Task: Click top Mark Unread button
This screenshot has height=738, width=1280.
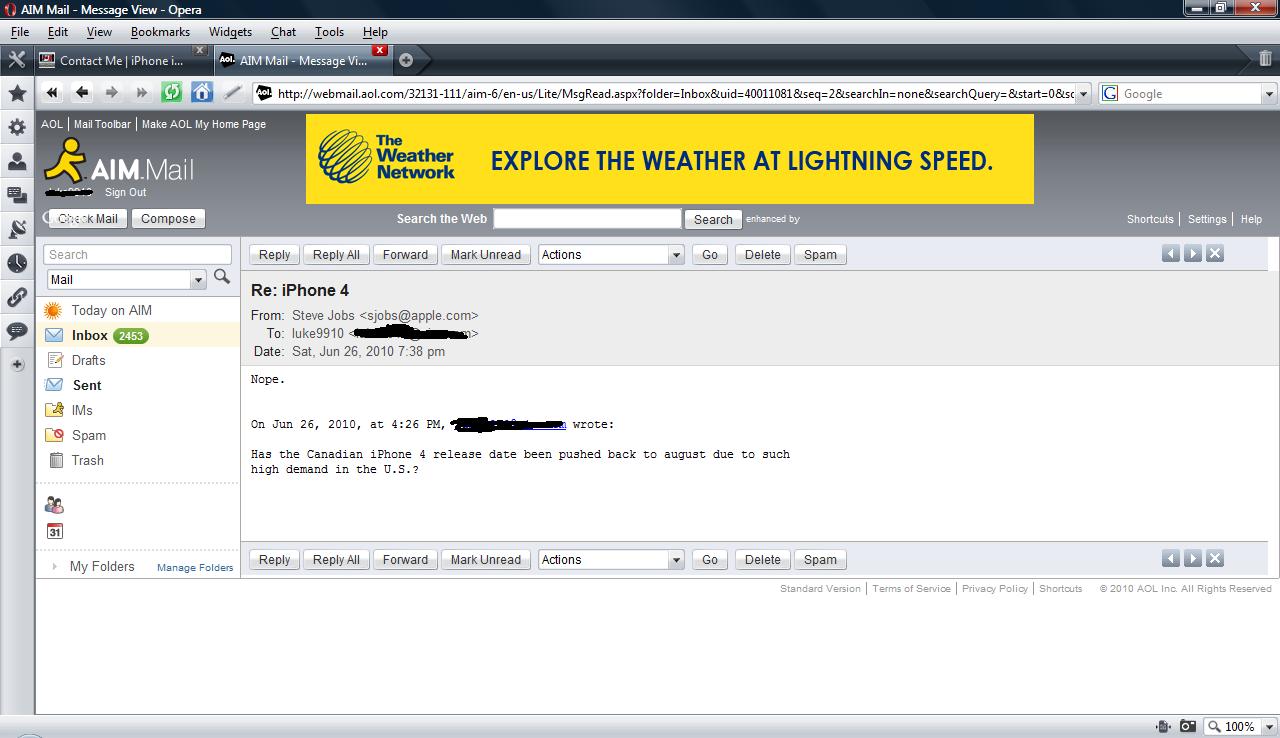Action: (486, 255)
